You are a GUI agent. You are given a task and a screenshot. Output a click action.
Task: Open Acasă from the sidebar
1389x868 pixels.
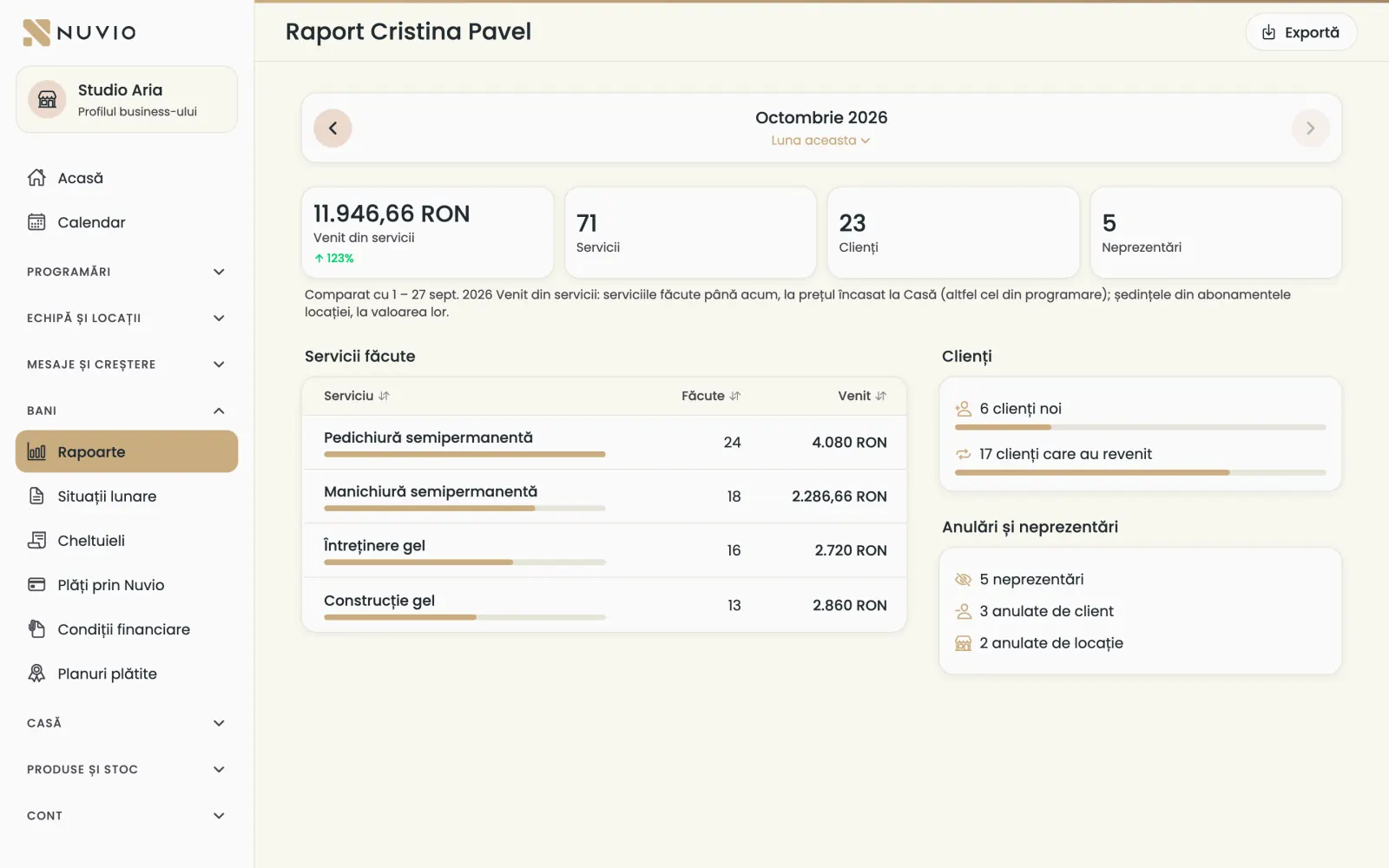click(127, 178)
